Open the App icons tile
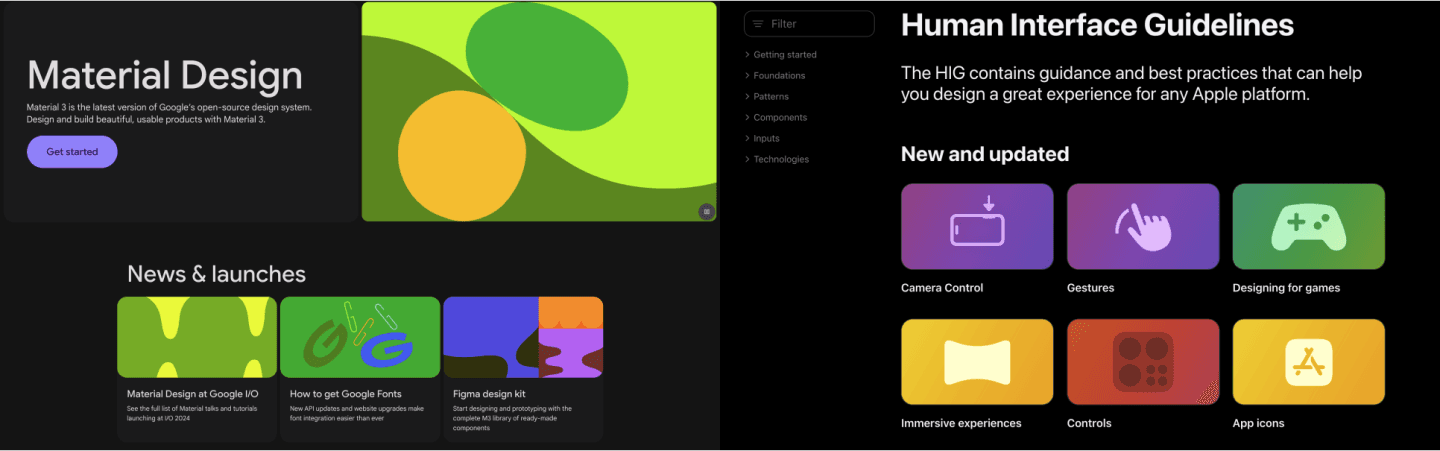The image size is (1440, 451). [x=1308, y=362]
